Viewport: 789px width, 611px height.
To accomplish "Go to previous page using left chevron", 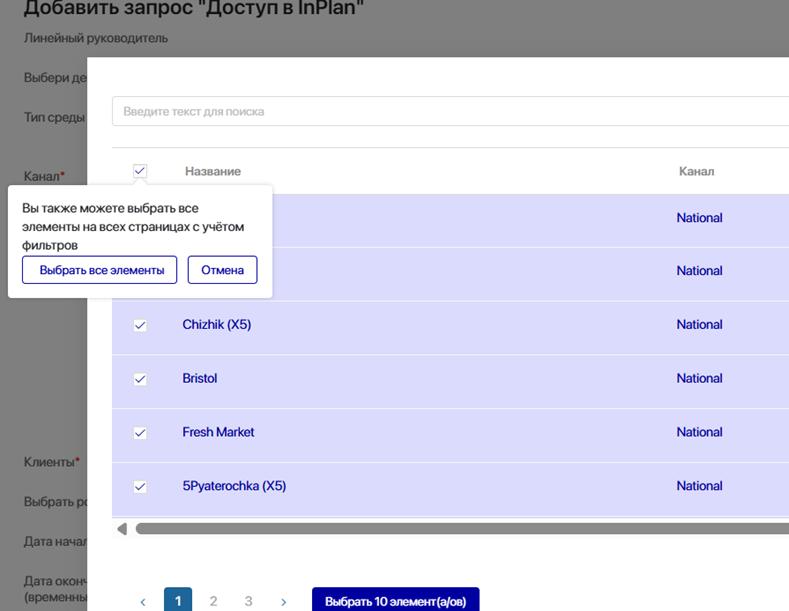I will (x=143, y=602).
